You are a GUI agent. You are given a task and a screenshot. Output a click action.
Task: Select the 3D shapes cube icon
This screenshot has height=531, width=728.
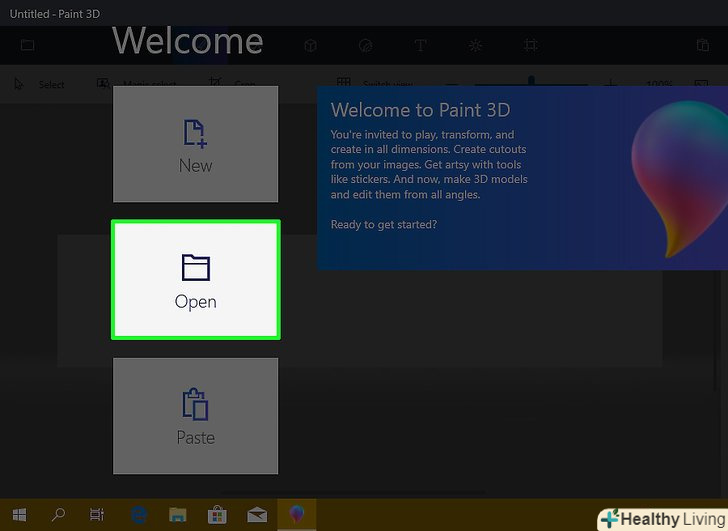point(311,45)
